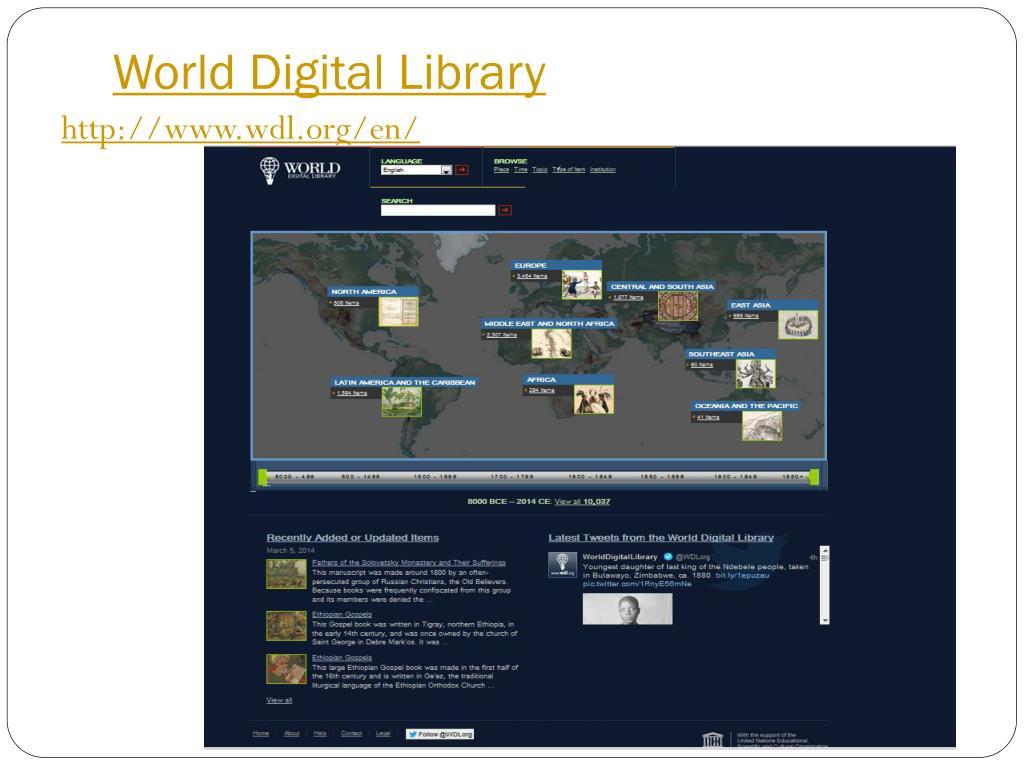The height and width of the screenshot is (768, 1024).
Task: Click the red search arrow button
Action: point(505,210)
